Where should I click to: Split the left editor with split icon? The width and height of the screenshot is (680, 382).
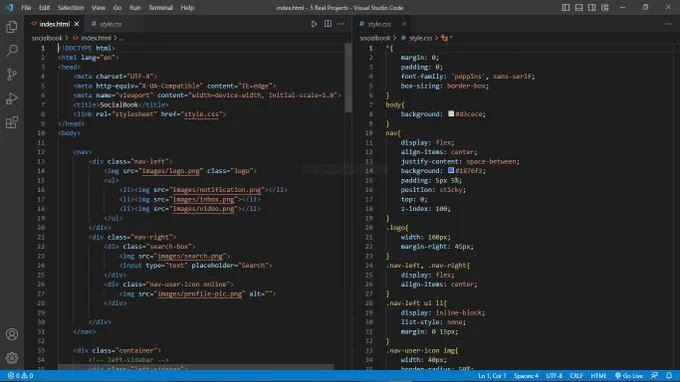pyautogui.click(x=328, y=24)
